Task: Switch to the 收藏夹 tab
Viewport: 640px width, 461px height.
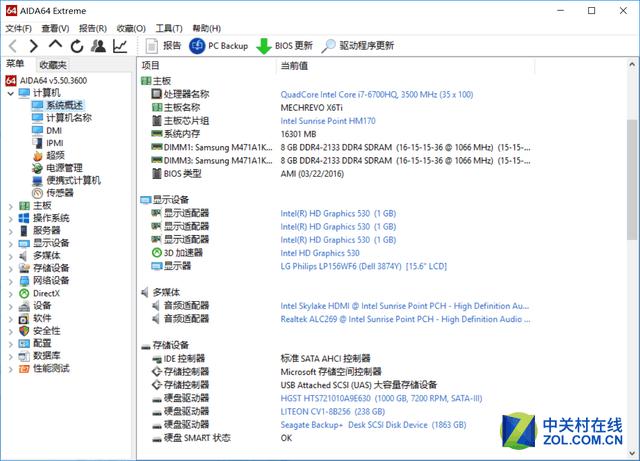Action: 53,65
